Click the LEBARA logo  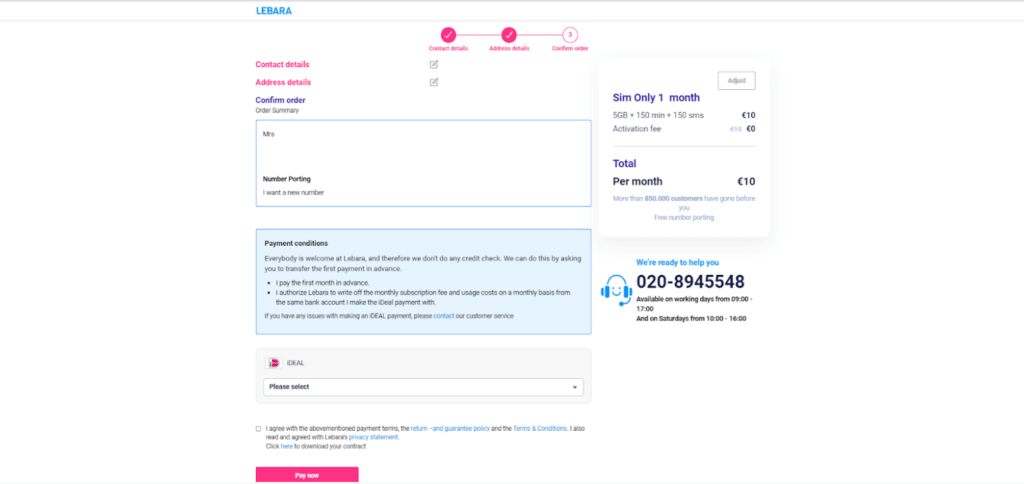coord(274,10)
